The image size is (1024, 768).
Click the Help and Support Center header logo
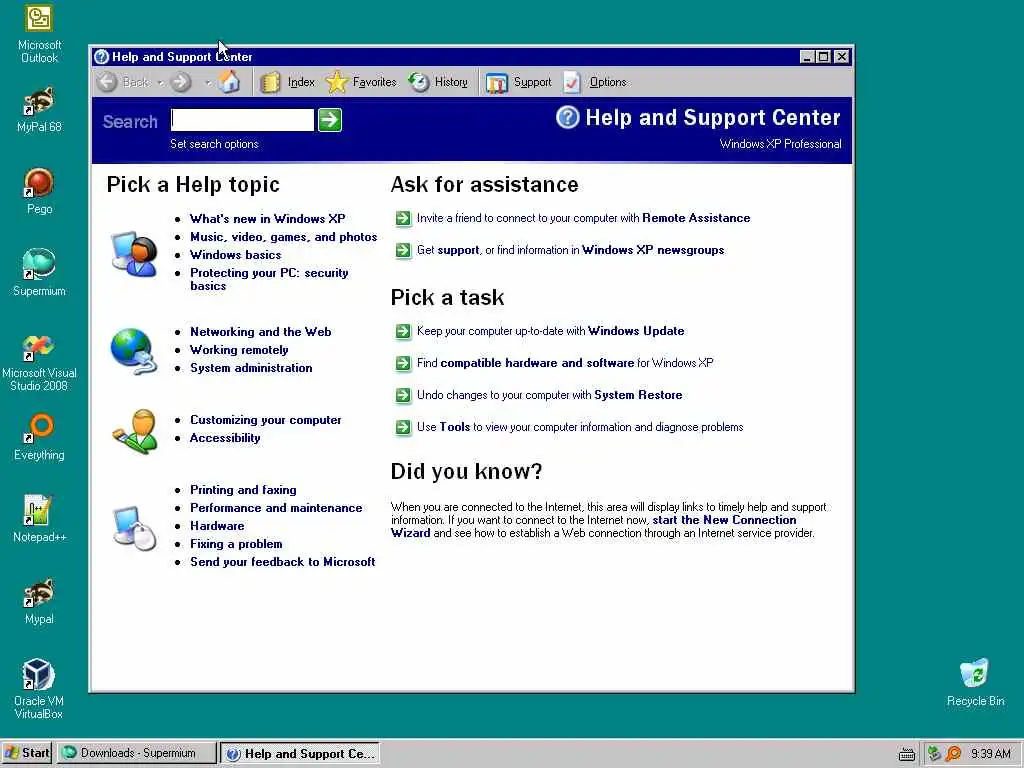tap(568, 118)
